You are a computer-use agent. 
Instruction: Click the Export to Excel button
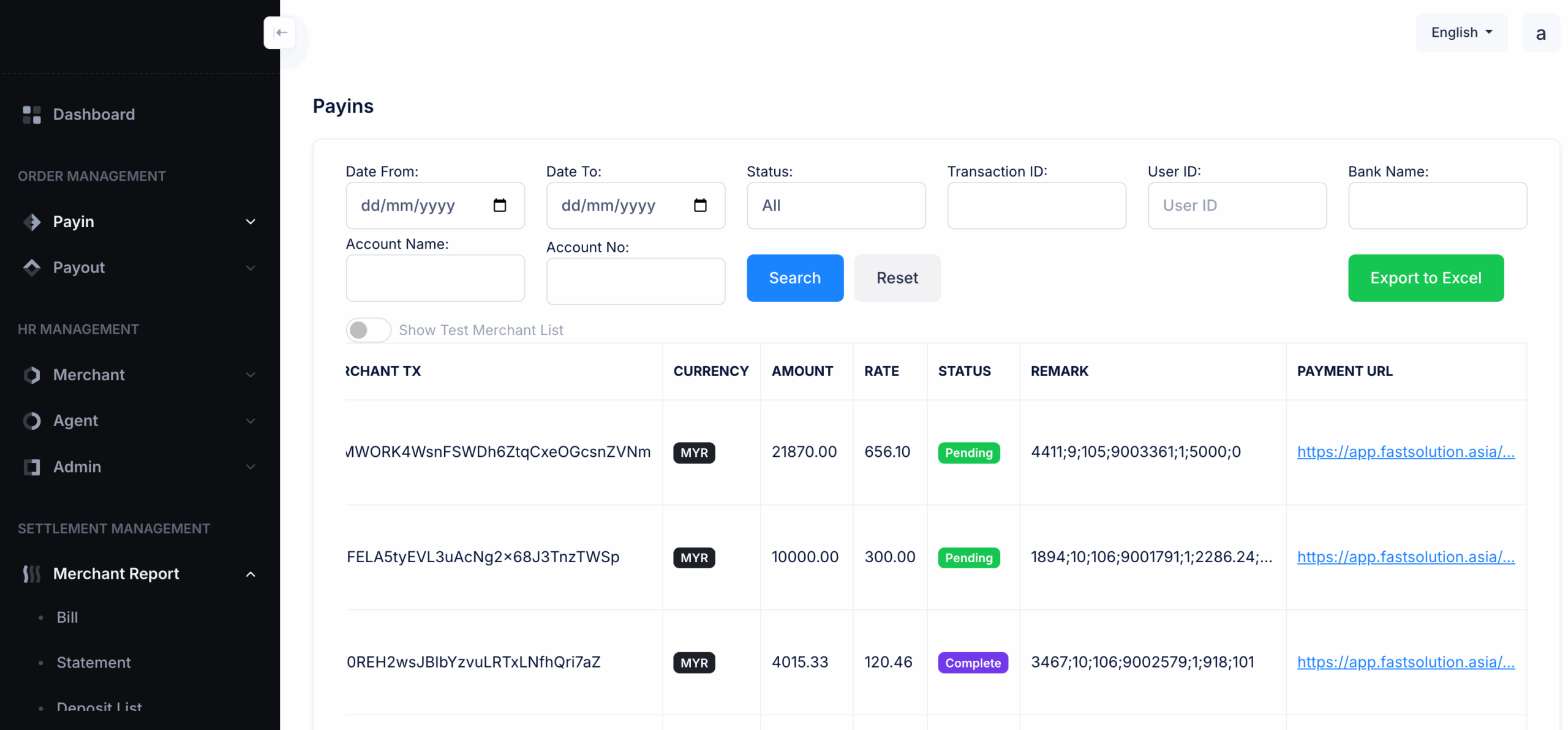pos(1425,278)
